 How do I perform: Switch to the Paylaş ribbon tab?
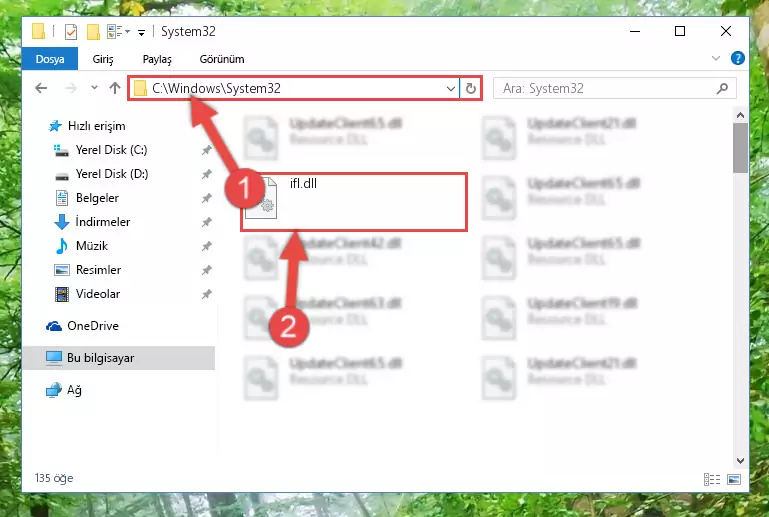click(x=157, y=59)
